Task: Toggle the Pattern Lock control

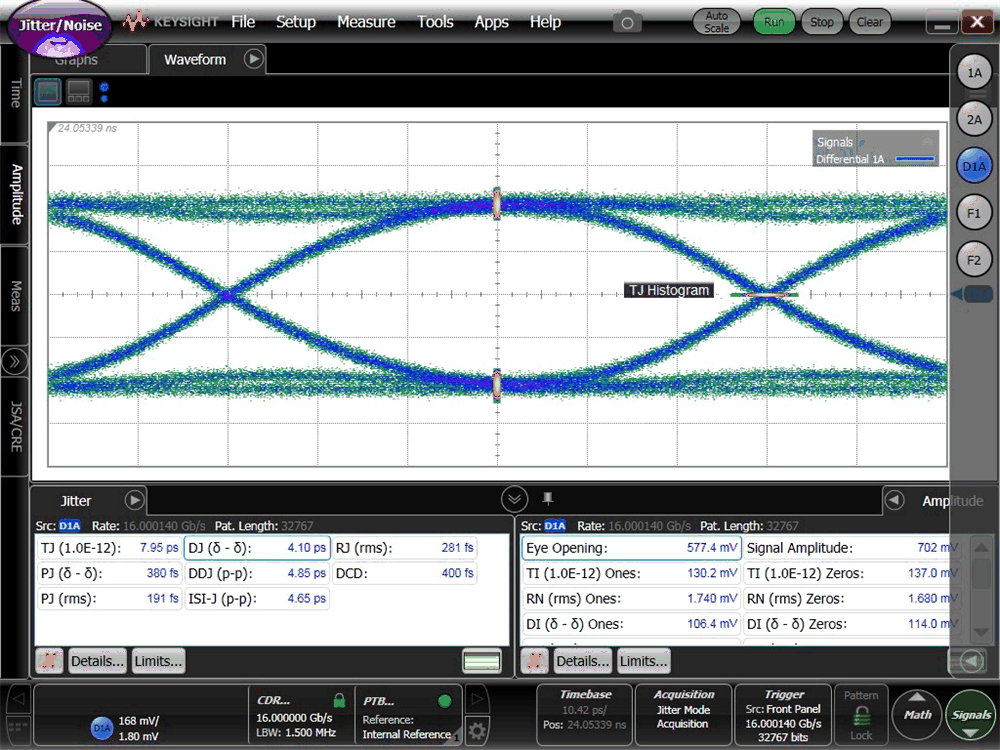Action: point(861,714)
